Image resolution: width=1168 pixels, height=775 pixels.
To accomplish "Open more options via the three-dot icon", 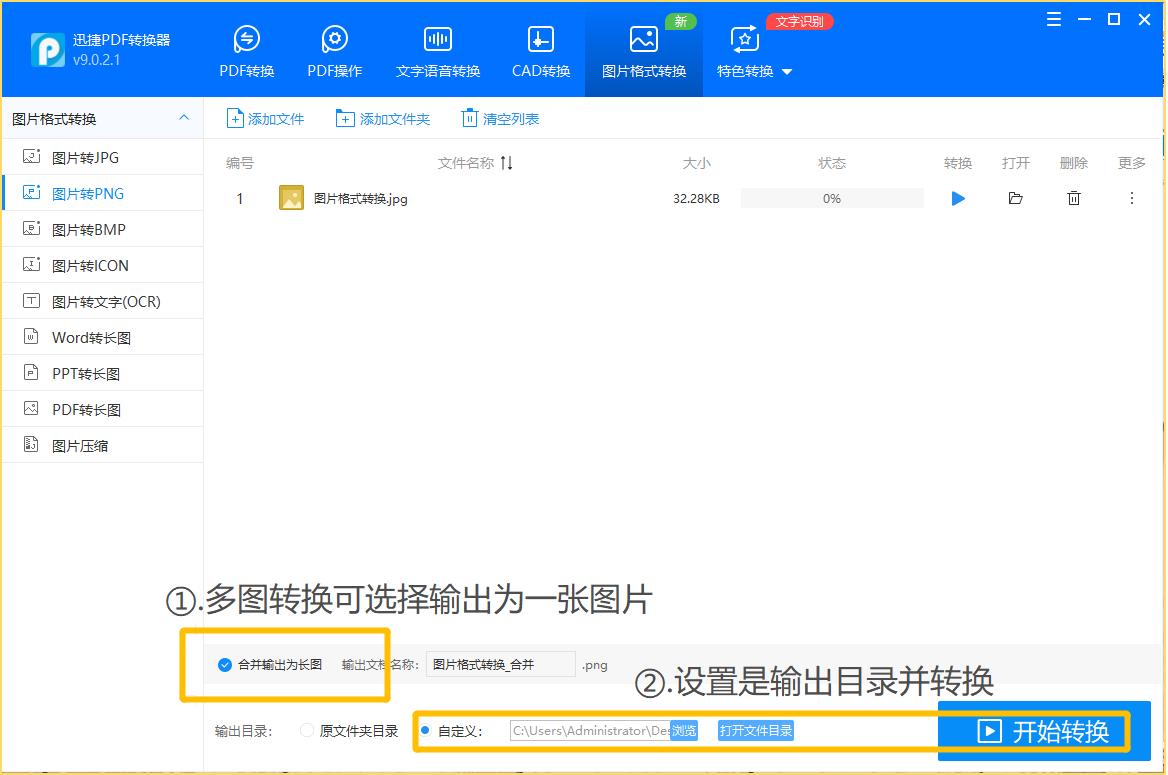I will (1131, 198).
